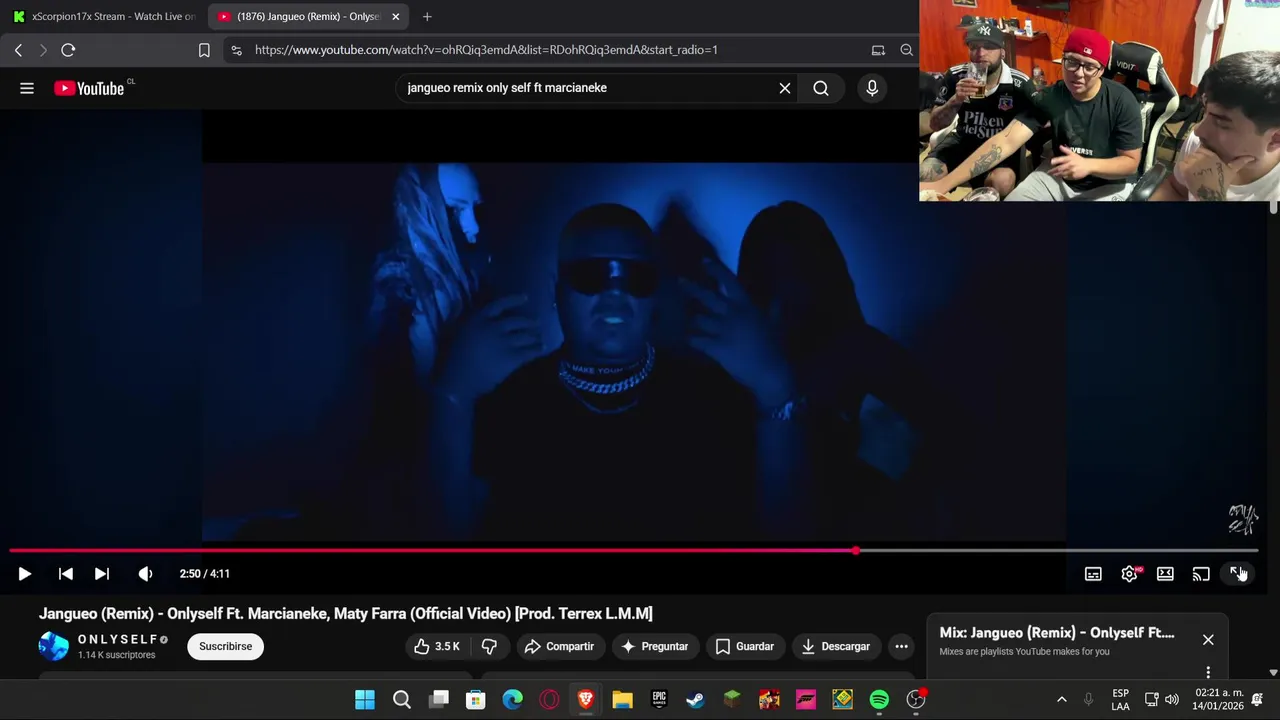Select Brave browser in taskbar
Image resolution: width=1280 pixels, height=720 pixels.
click(586, 699)
